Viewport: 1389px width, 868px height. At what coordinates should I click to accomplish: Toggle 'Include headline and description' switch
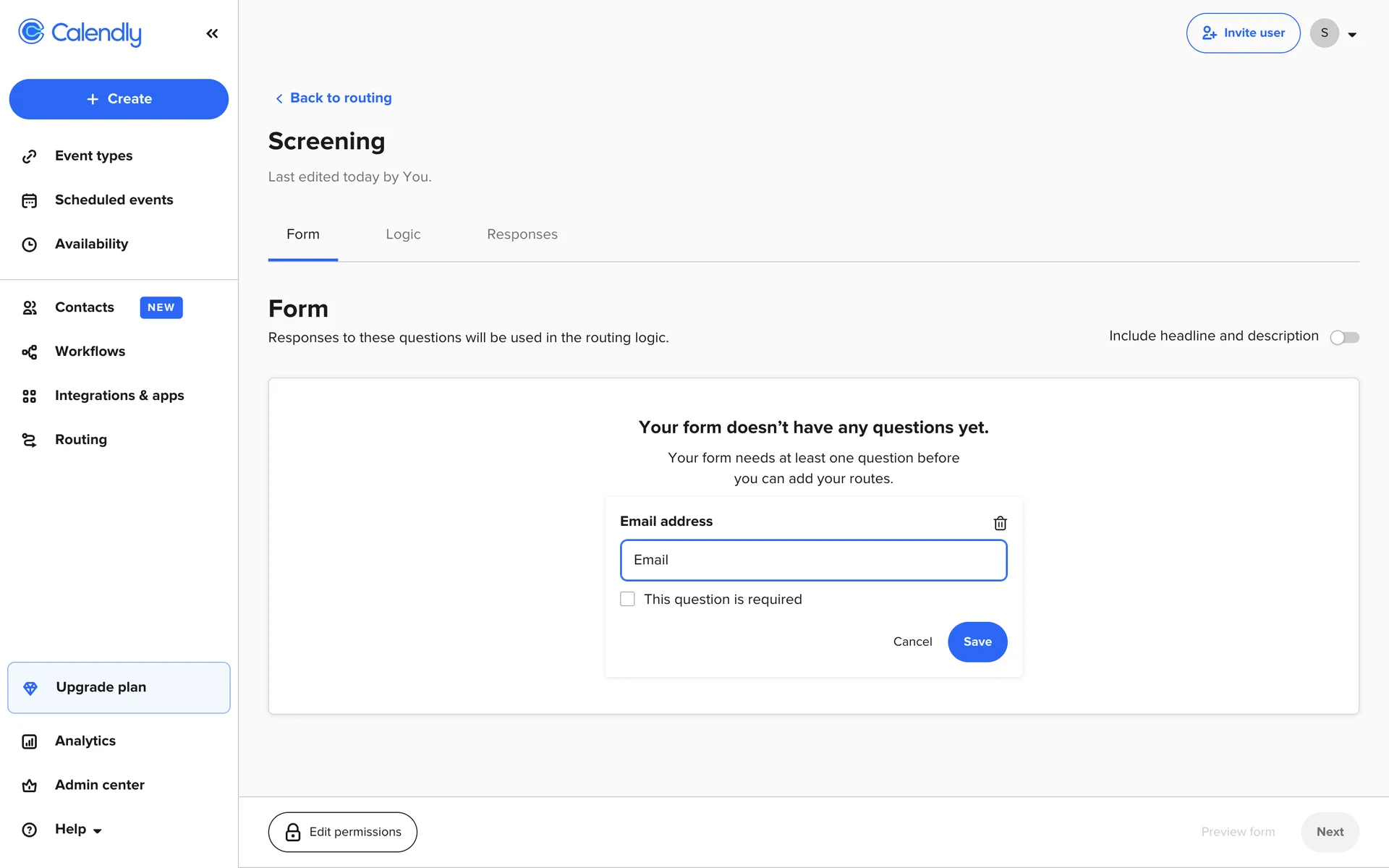pos(1344,337)
